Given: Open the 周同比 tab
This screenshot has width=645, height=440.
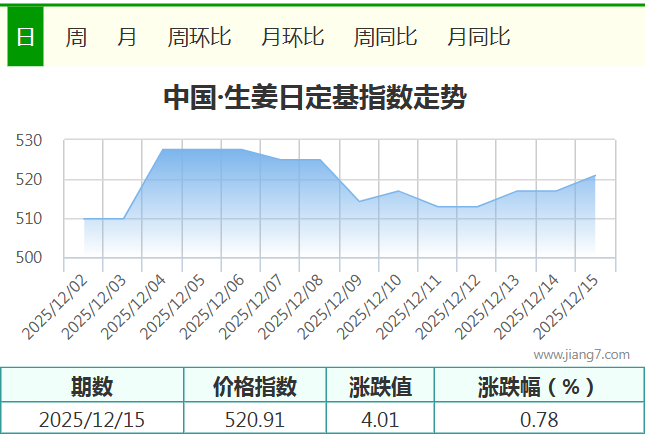Looking at the screenshot, I should point(385,38).
